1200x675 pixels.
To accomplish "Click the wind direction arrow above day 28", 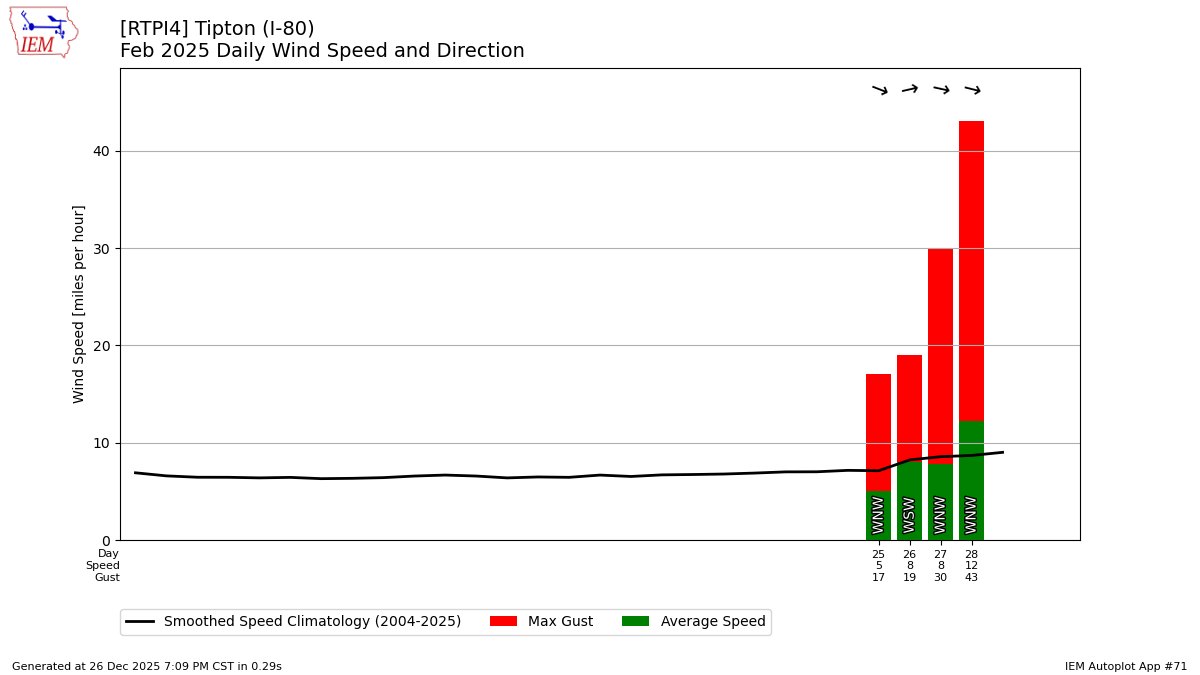I will [x=972, y=90].
